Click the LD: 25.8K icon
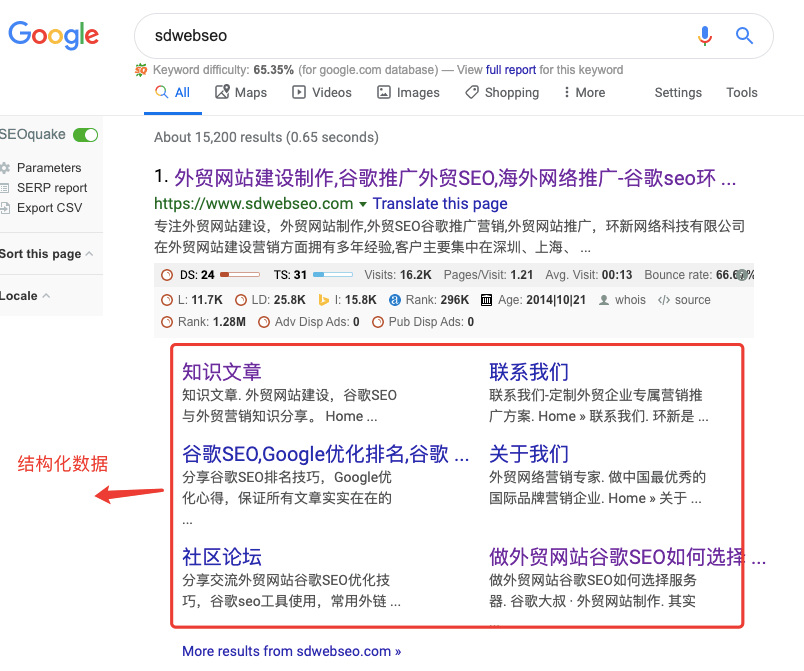 pos(240,300)
